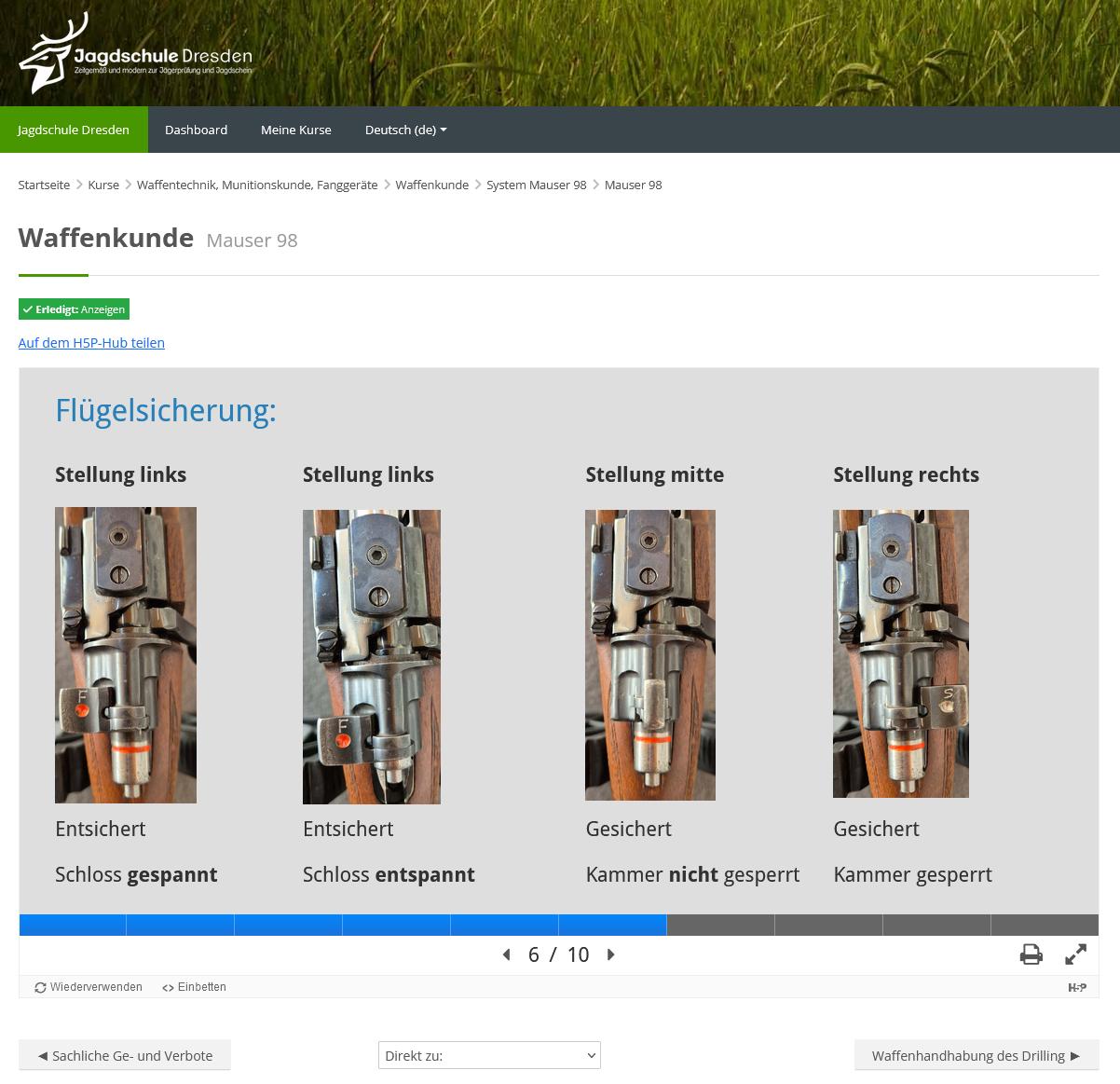This screenshot has width=1120, height=1084.
Task: Print the presentation via printer icon
Action: coord(1031,954)
